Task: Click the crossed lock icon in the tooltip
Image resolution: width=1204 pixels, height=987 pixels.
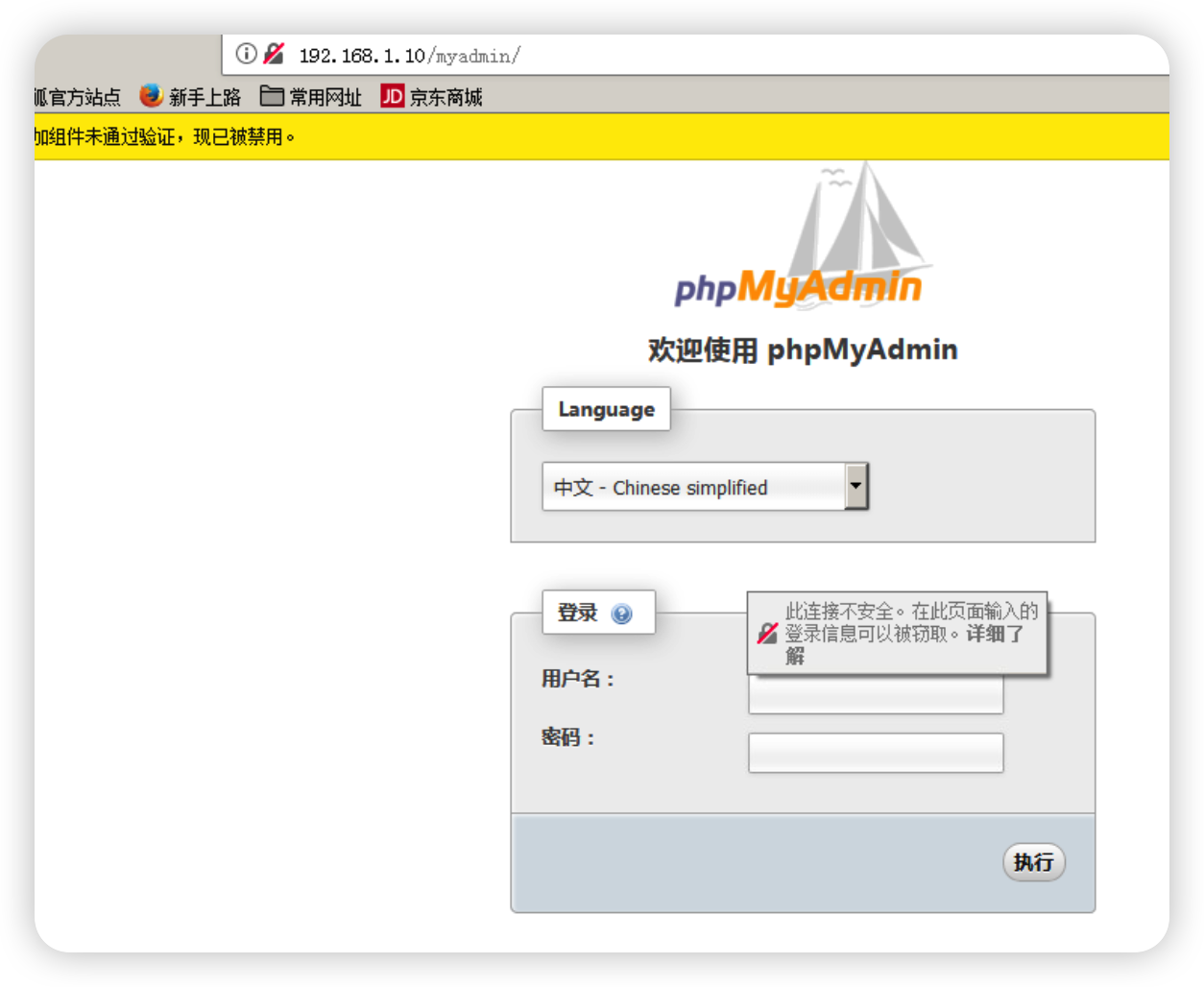Action: 766,633
